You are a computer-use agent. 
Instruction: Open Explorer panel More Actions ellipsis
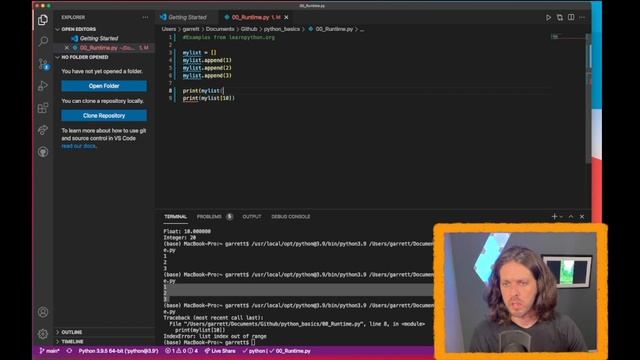(145, 17)
